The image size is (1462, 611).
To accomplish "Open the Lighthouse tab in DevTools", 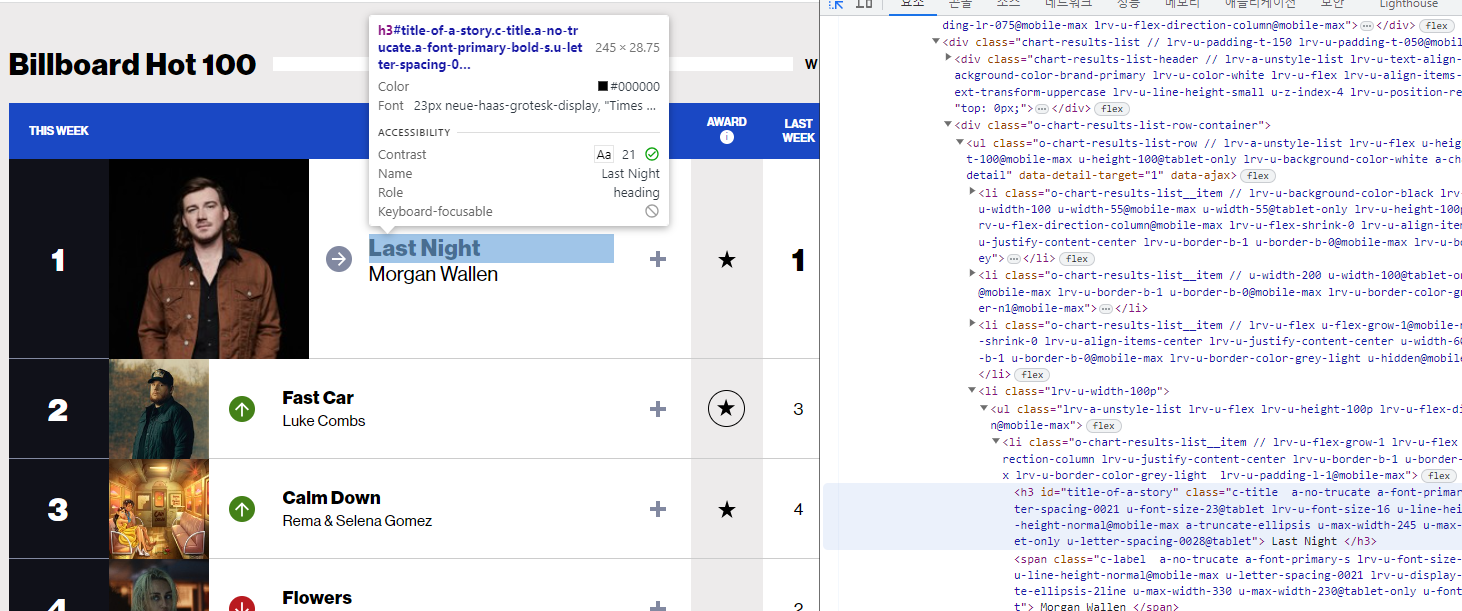I will pyautogui.click(x=1408, y=5).
